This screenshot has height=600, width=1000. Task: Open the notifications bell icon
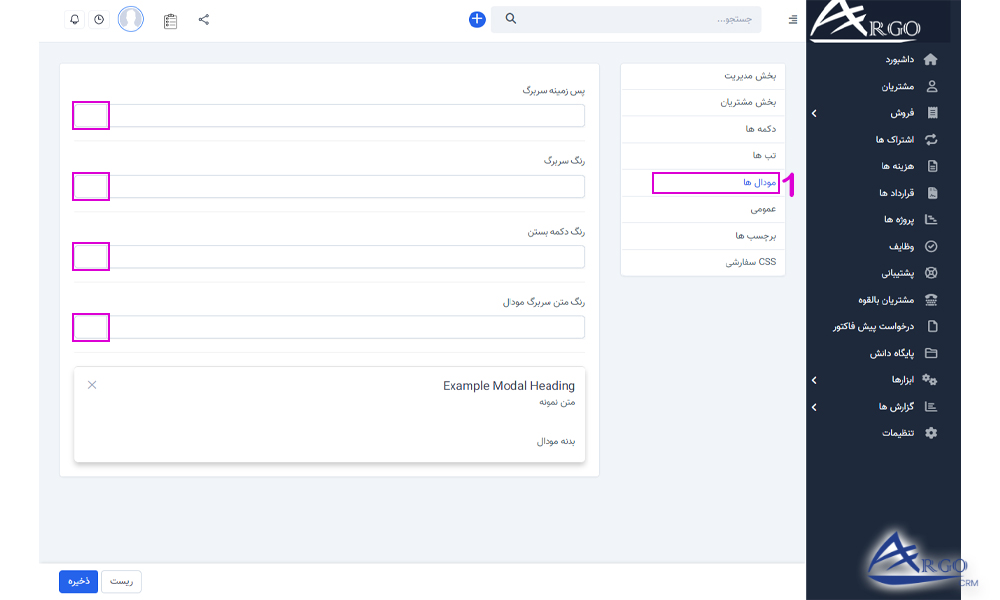(73, 19)
